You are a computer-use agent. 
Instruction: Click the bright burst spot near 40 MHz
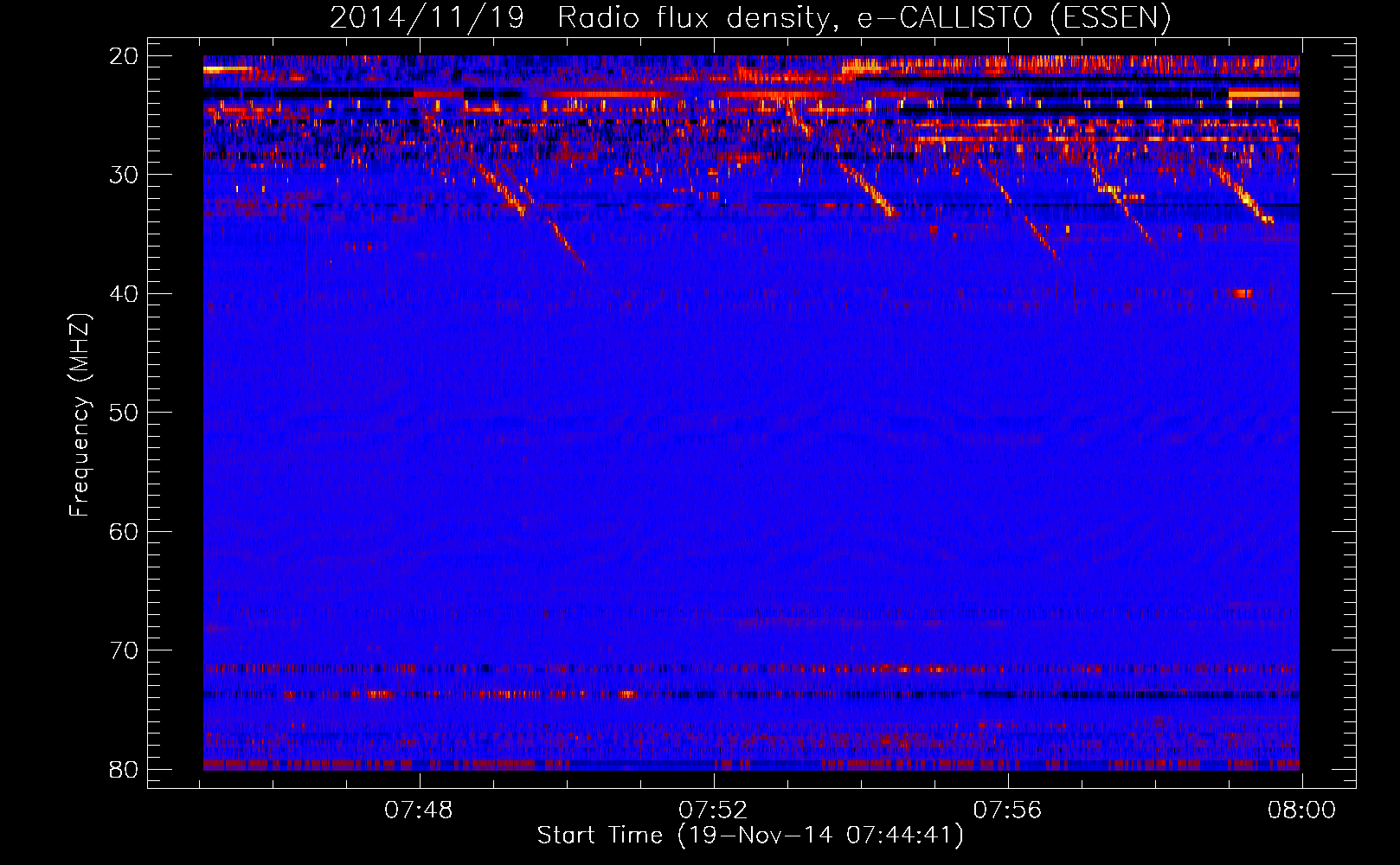[1243, 293]
